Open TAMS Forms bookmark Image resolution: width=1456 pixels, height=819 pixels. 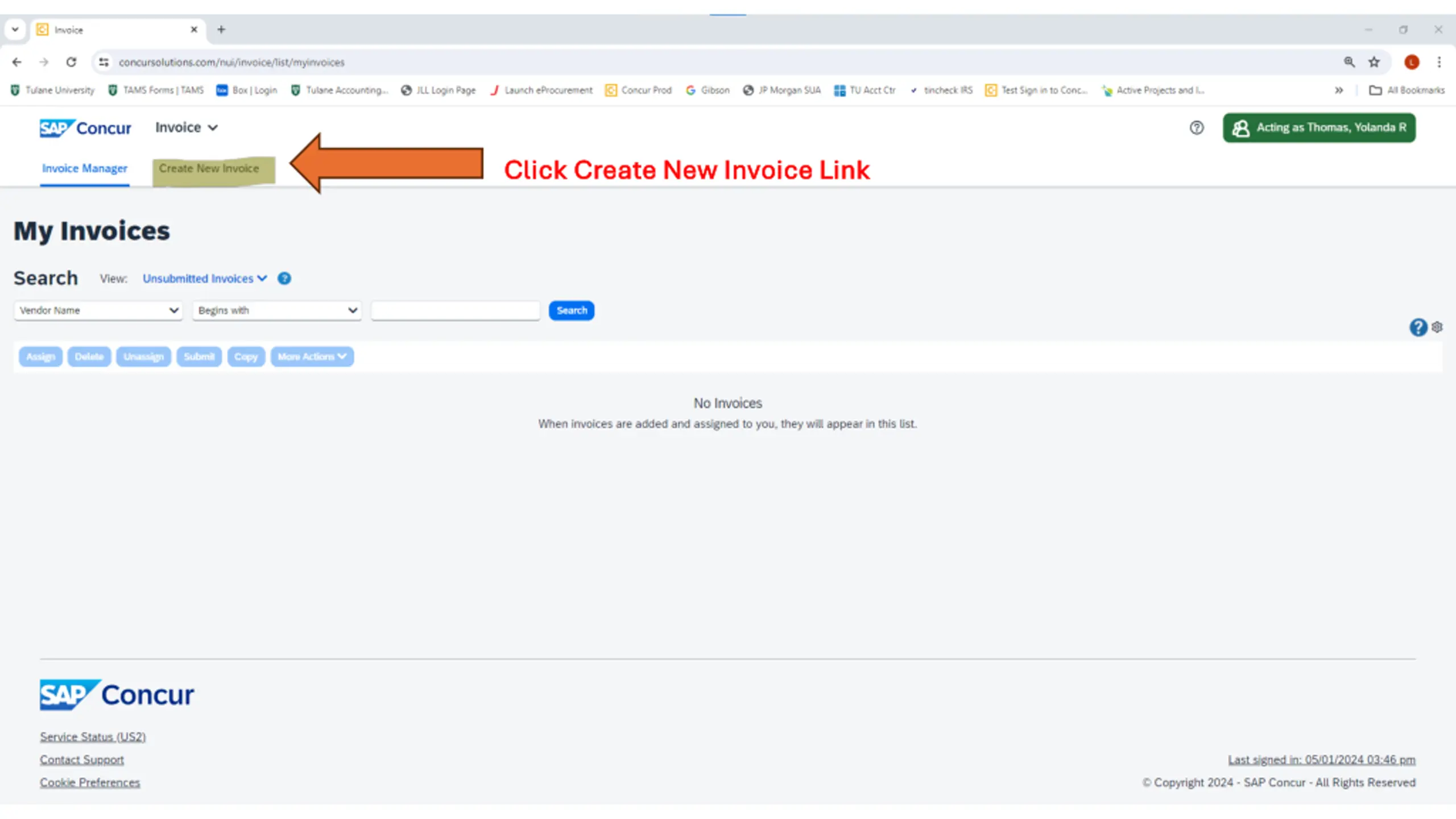pos(156,90)
